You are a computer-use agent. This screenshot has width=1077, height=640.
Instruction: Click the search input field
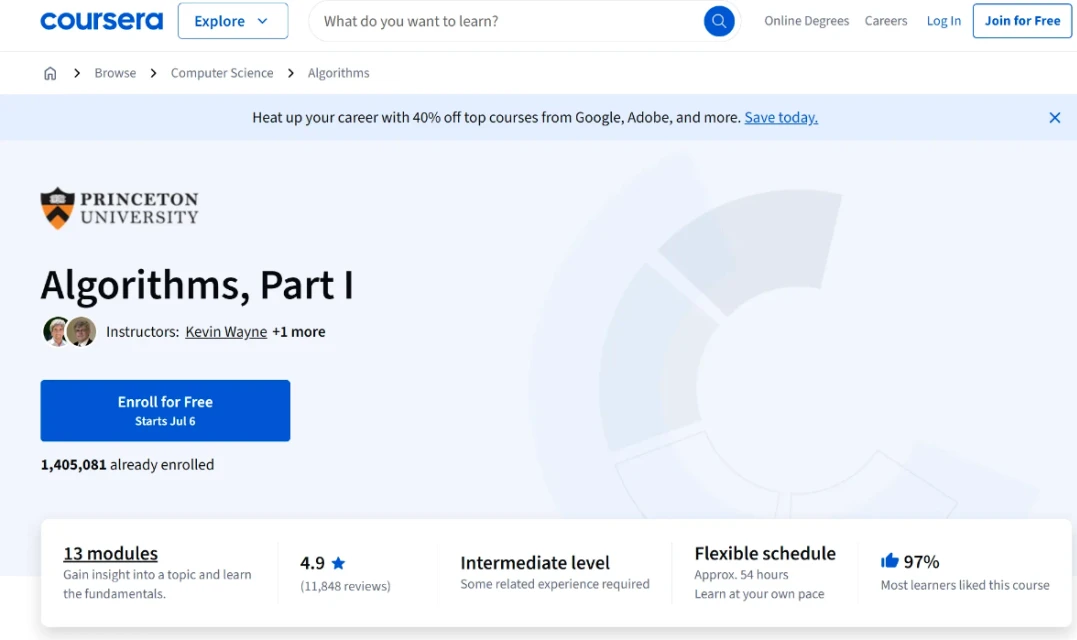tap(510, 21)
